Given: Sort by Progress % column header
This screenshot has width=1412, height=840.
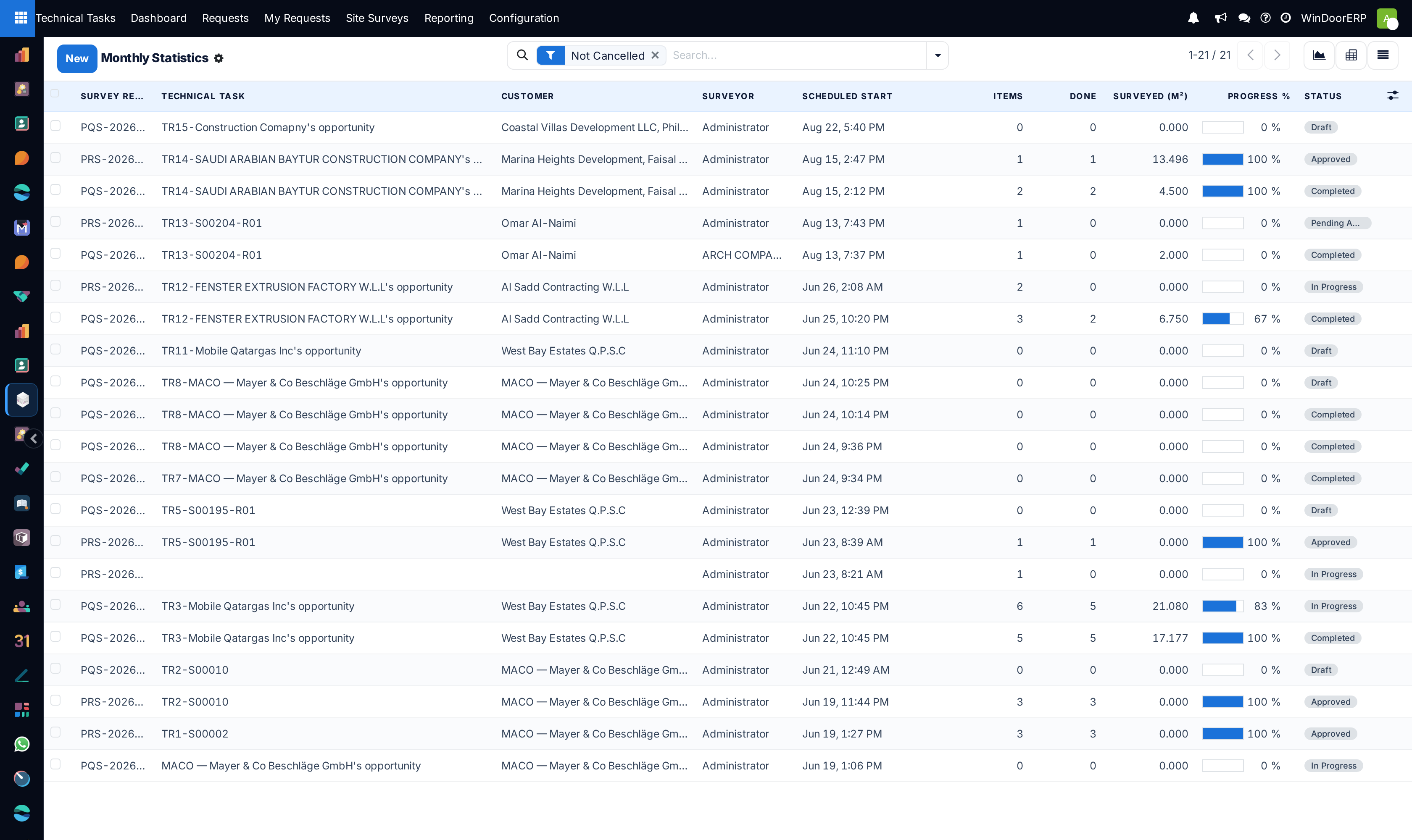Looking at the screenshot, I should pos(1259,96).
